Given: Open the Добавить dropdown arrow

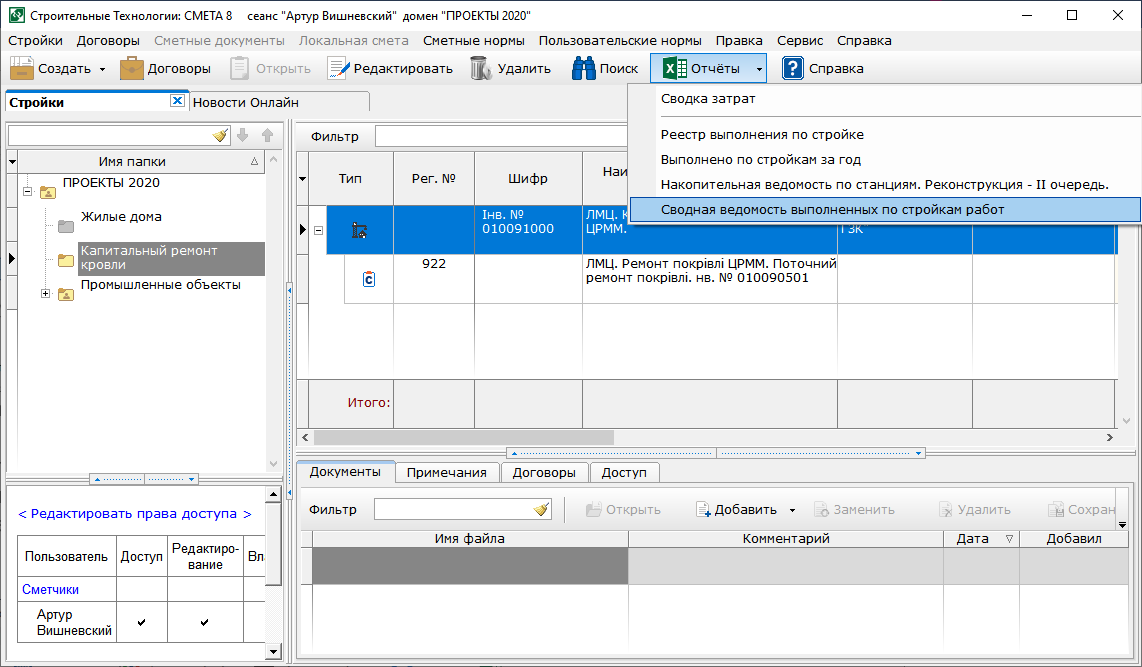Looking at the screenshot, I should point(792,510).
